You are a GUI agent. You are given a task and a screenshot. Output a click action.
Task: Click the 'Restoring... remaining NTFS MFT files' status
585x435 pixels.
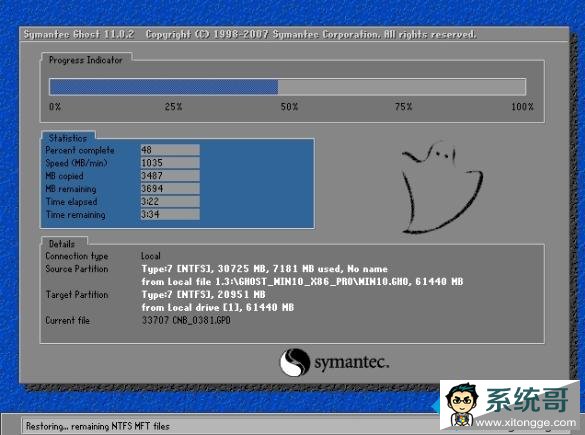(x=98, y=426)
